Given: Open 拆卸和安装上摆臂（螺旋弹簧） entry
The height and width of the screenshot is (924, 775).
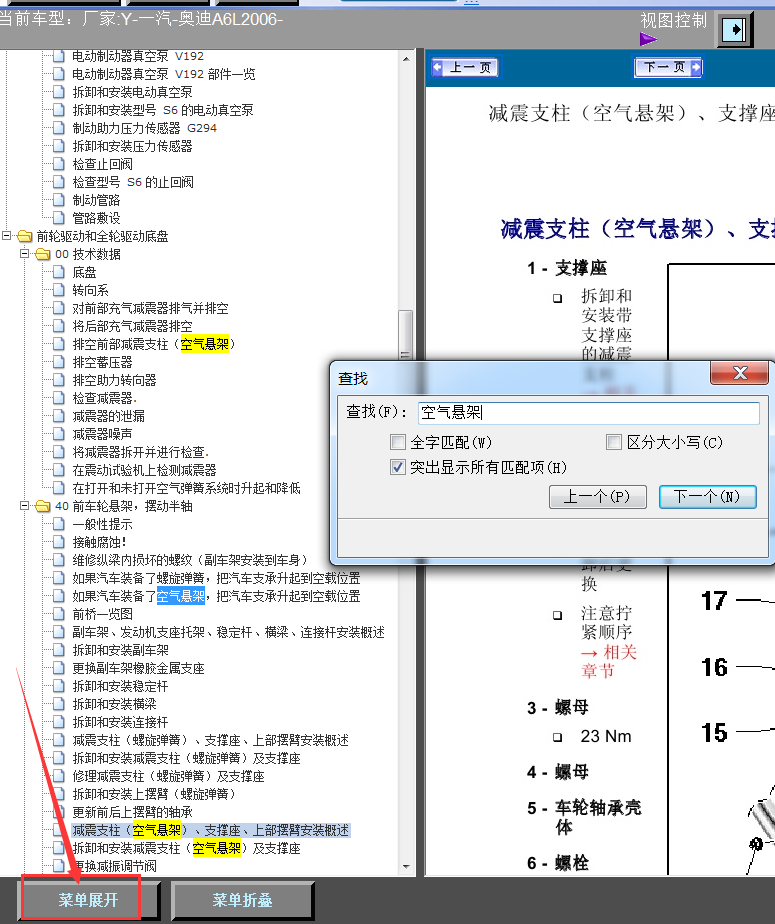Looking at the screenshot, I should [154, 794].
